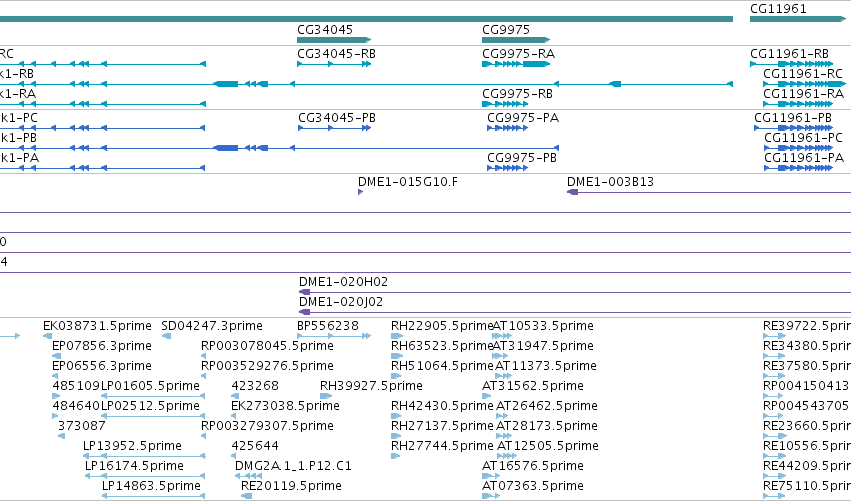Select the DME1-015G10.F feature label

click(408, 182)
